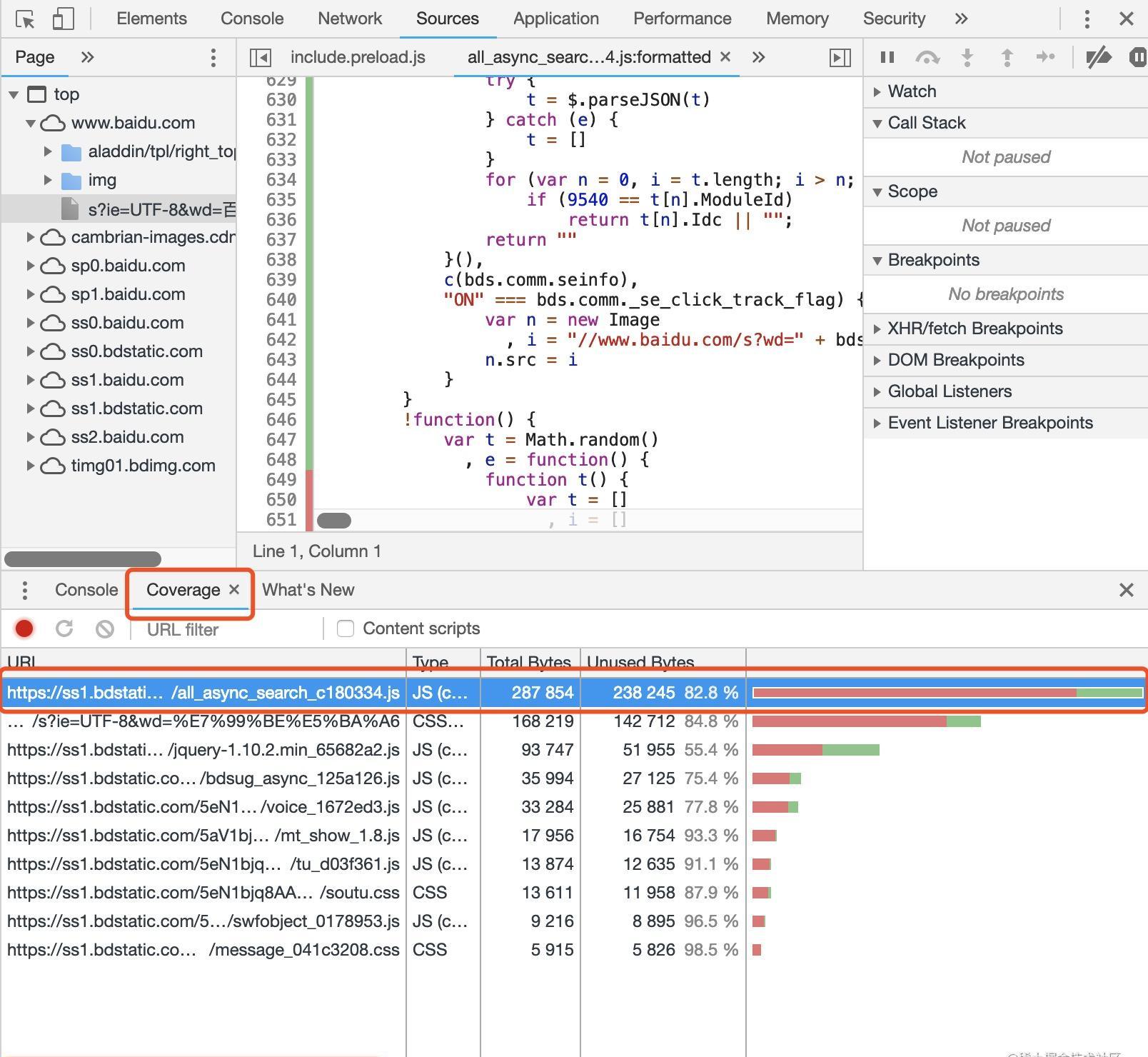
Task: Click the navigator pane horizontal scrollbar
Action: (83, 558)
